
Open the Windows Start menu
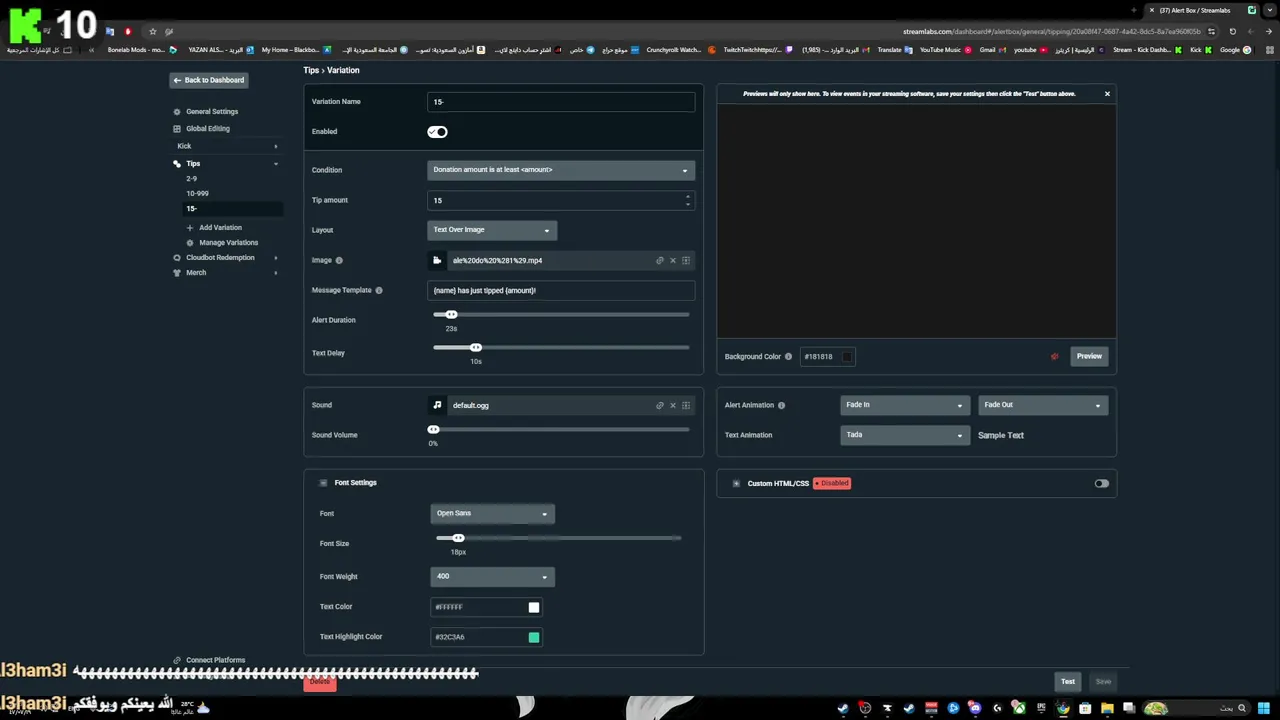point(1262,708)
